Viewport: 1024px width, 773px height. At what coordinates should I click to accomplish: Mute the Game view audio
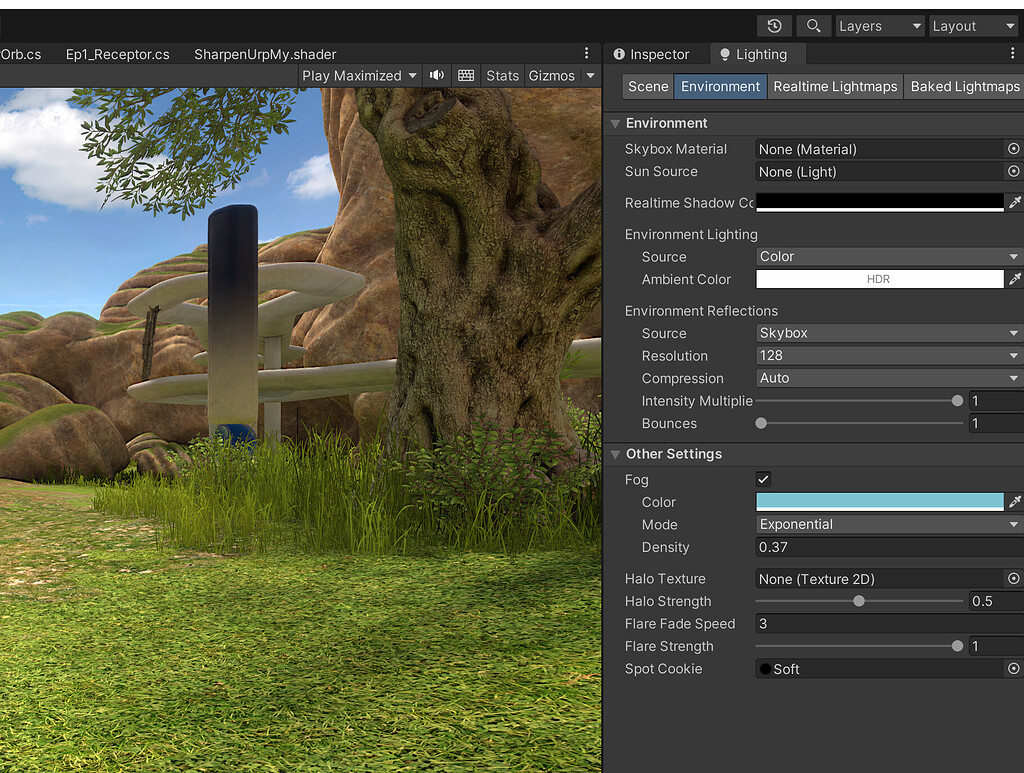click(437, 75)
